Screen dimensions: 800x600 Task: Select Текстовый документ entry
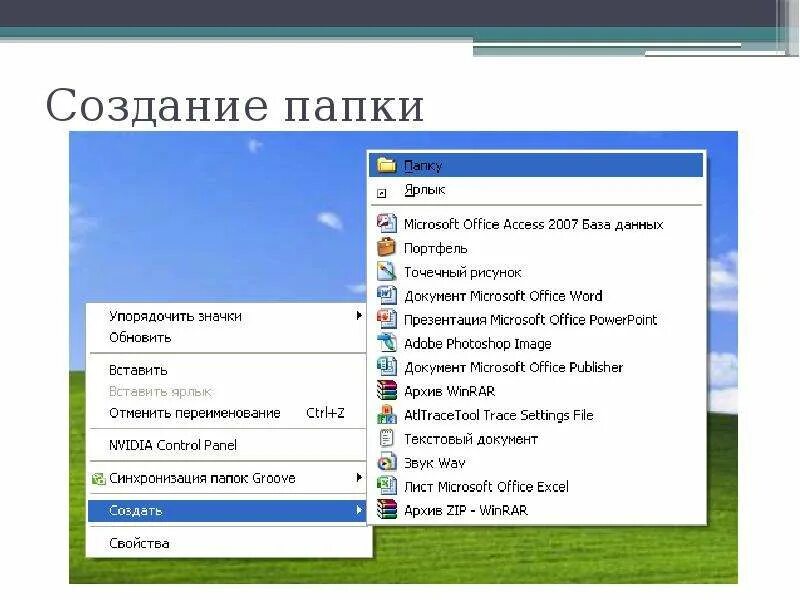tap(536, 439)
